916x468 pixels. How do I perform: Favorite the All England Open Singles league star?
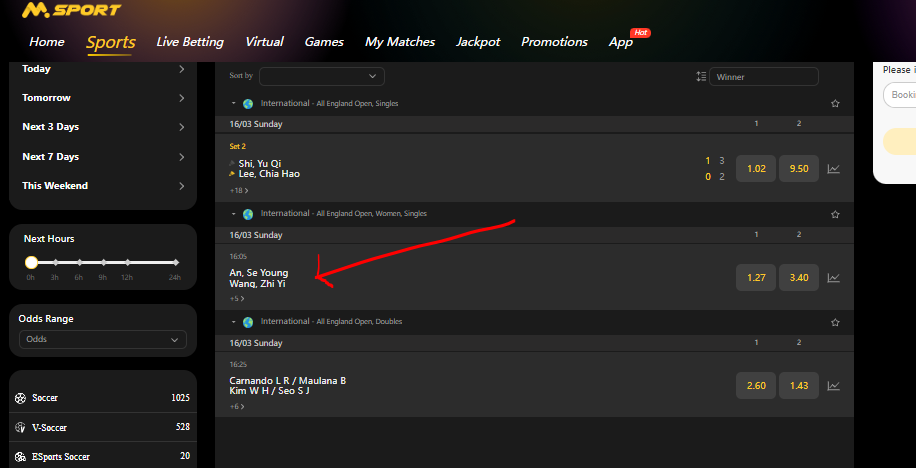click(835, 103)
